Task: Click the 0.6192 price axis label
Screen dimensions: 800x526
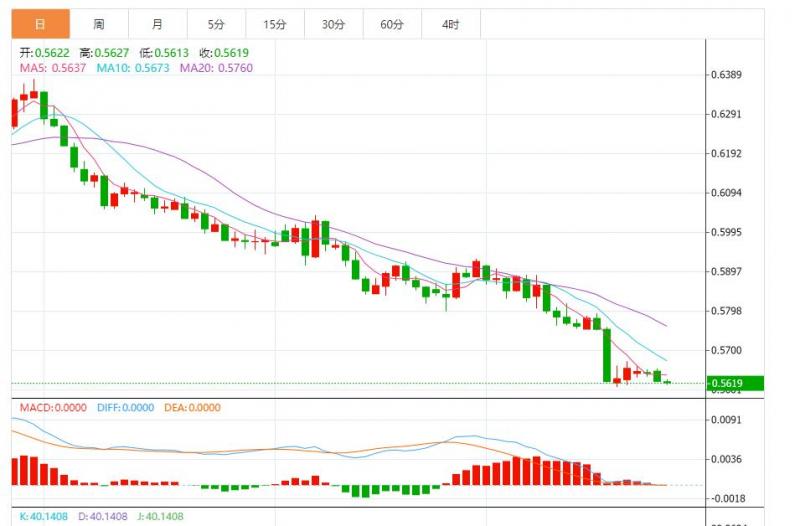Action: [x=727, y=154]
